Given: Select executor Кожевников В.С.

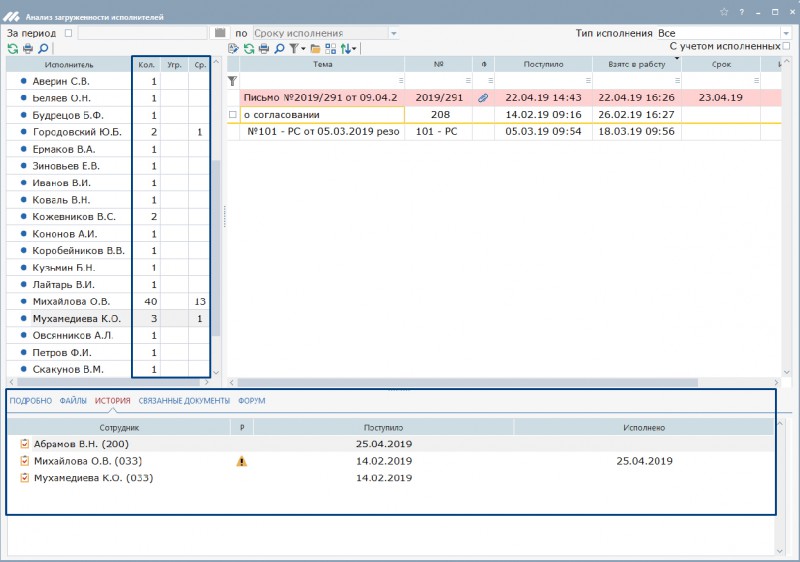Looking at the screenshot, I should point(73,217).
